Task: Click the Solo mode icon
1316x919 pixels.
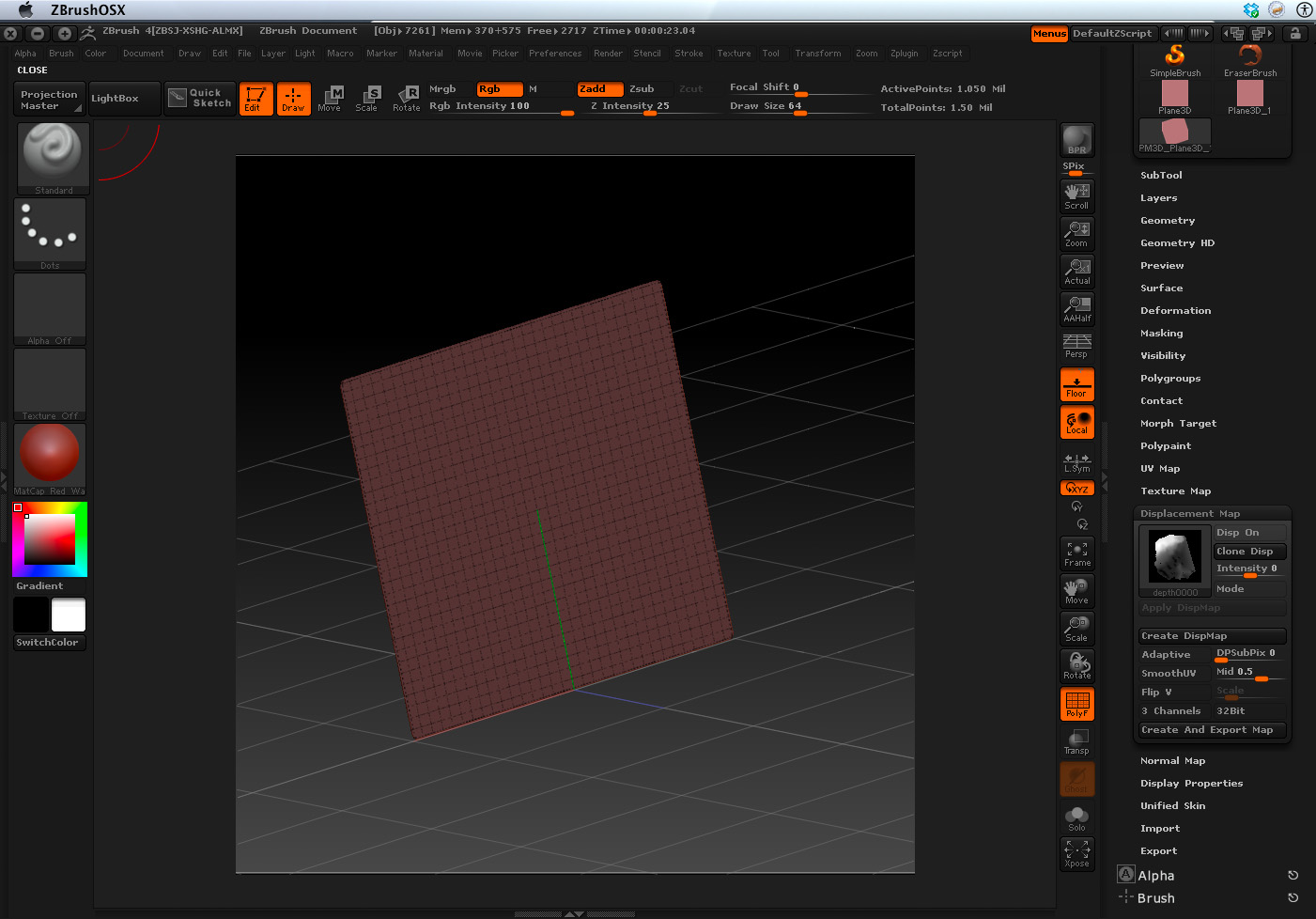Action: coord(1076,818)
